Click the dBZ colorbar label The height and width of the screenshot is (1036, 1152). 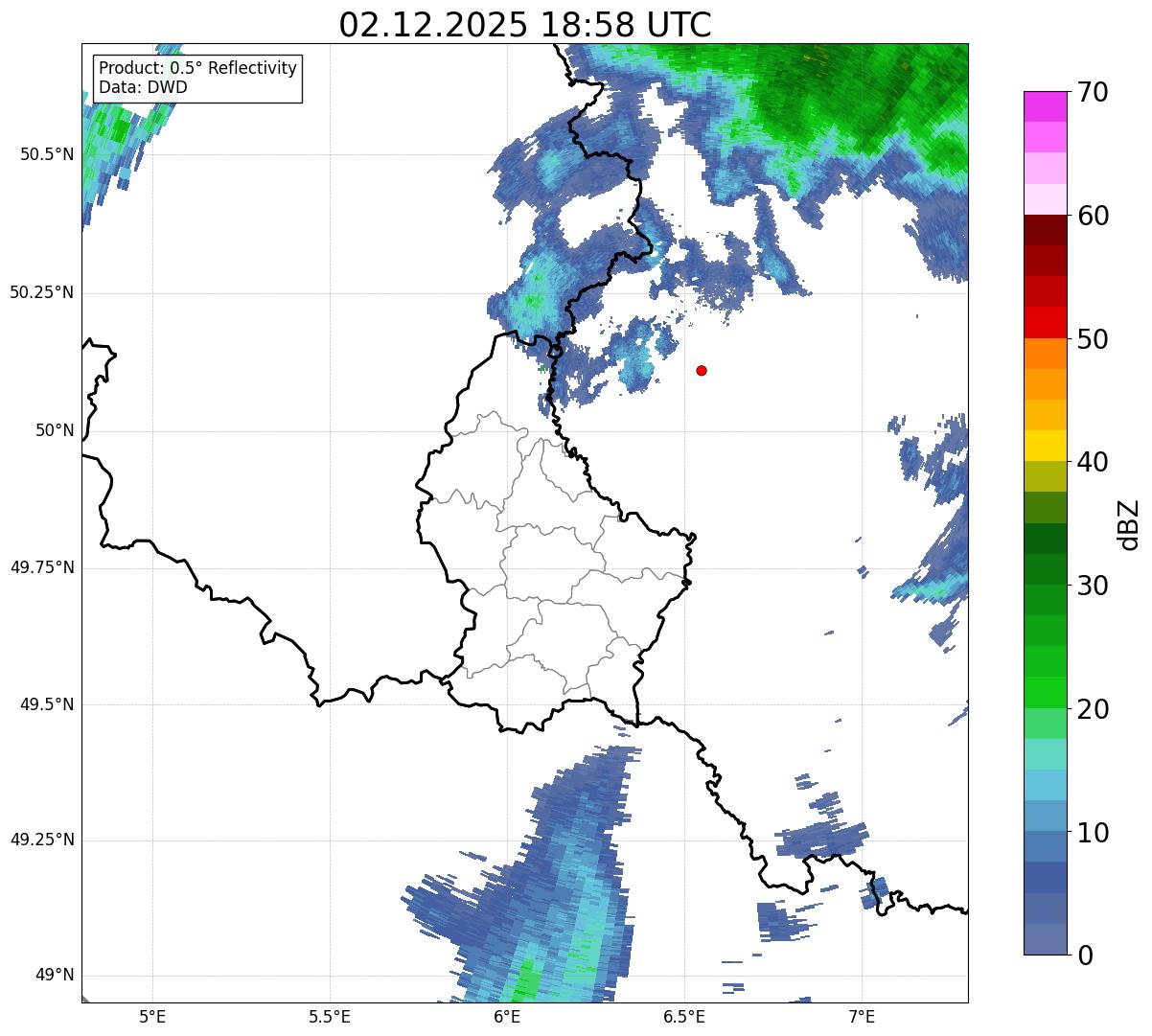[x=1130, y=523]
